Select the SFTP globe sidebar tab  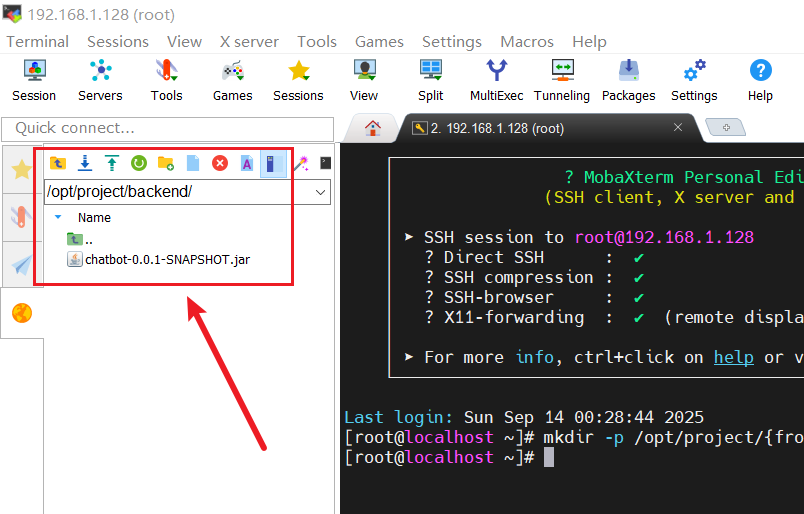22,312
